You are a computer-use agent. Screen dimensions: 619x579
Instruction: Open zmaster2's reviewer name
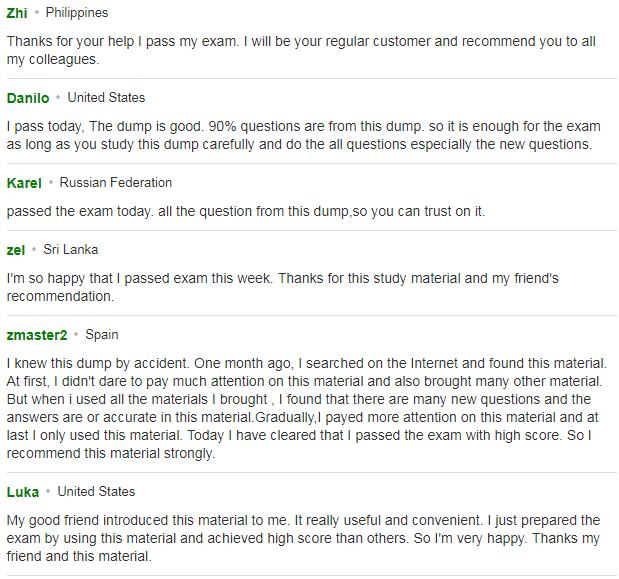click(x=37, y=335)
